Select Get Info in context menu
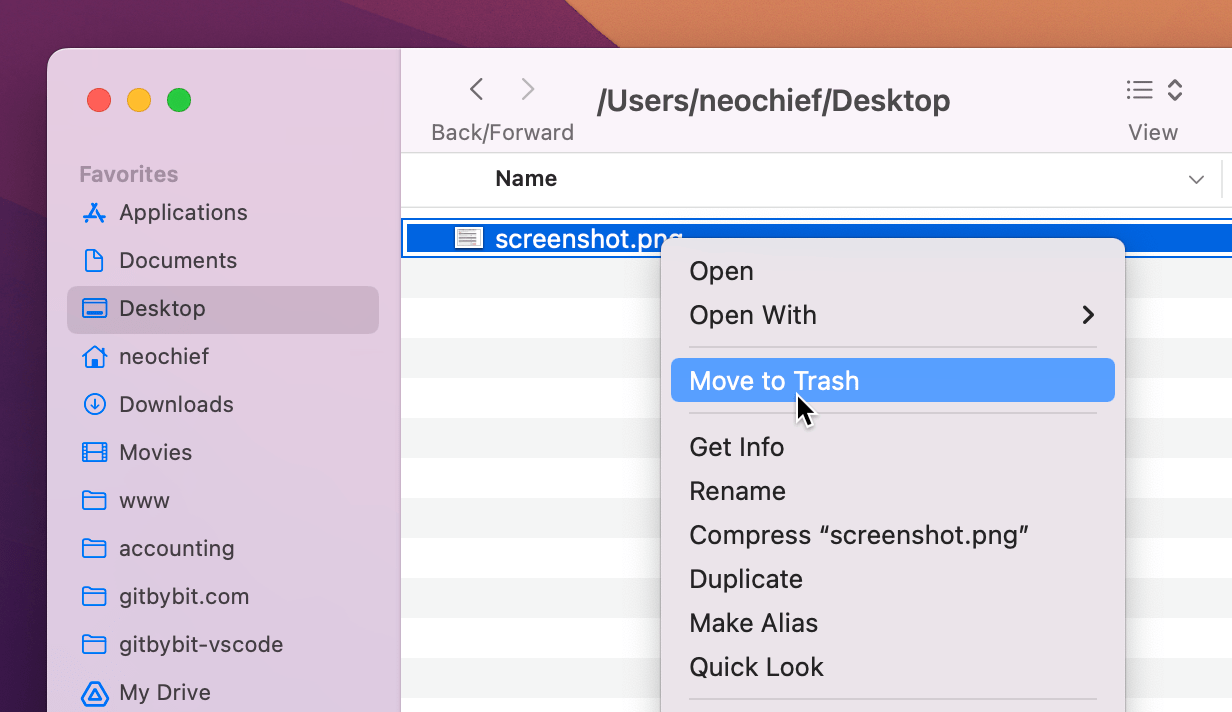The height and width of the screenshot is (712, 1232). click(x=736, y=447)
